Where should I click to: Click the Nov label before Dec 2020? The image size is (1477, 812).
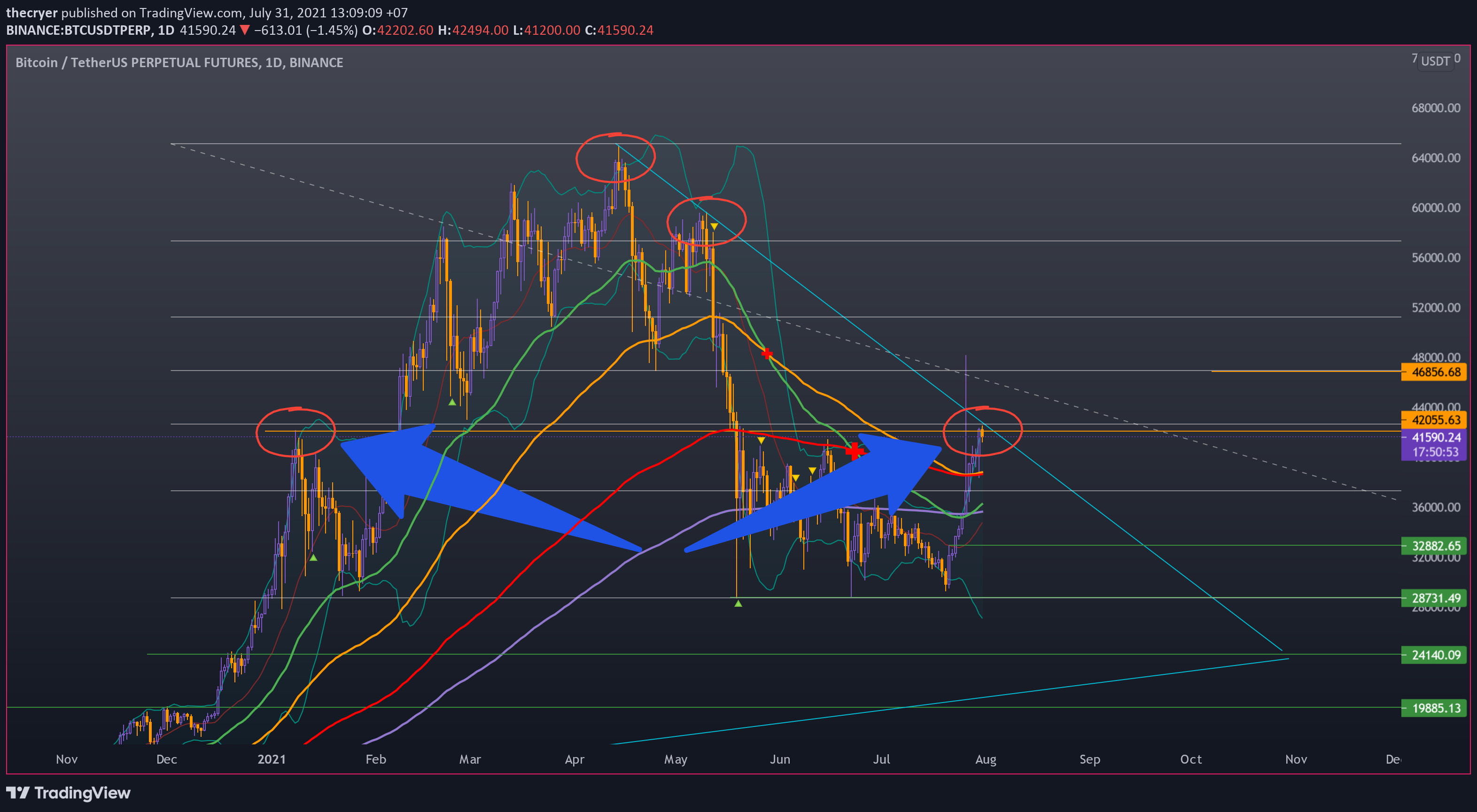point(67,759)
